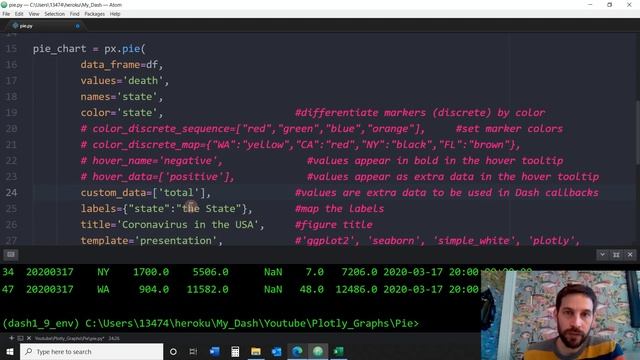Click the terminal command prompt line
The image size is (640, 360).
tap(211, 324)
